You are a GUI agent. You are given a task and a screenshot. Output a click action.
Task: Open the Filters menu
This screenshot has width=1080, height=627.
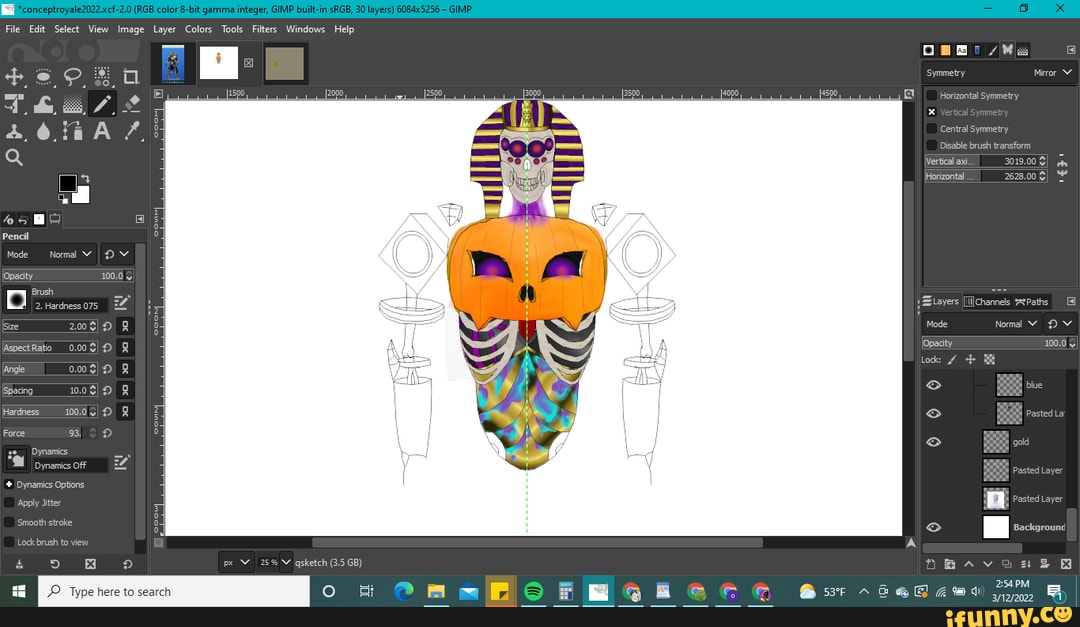[264, 29]
